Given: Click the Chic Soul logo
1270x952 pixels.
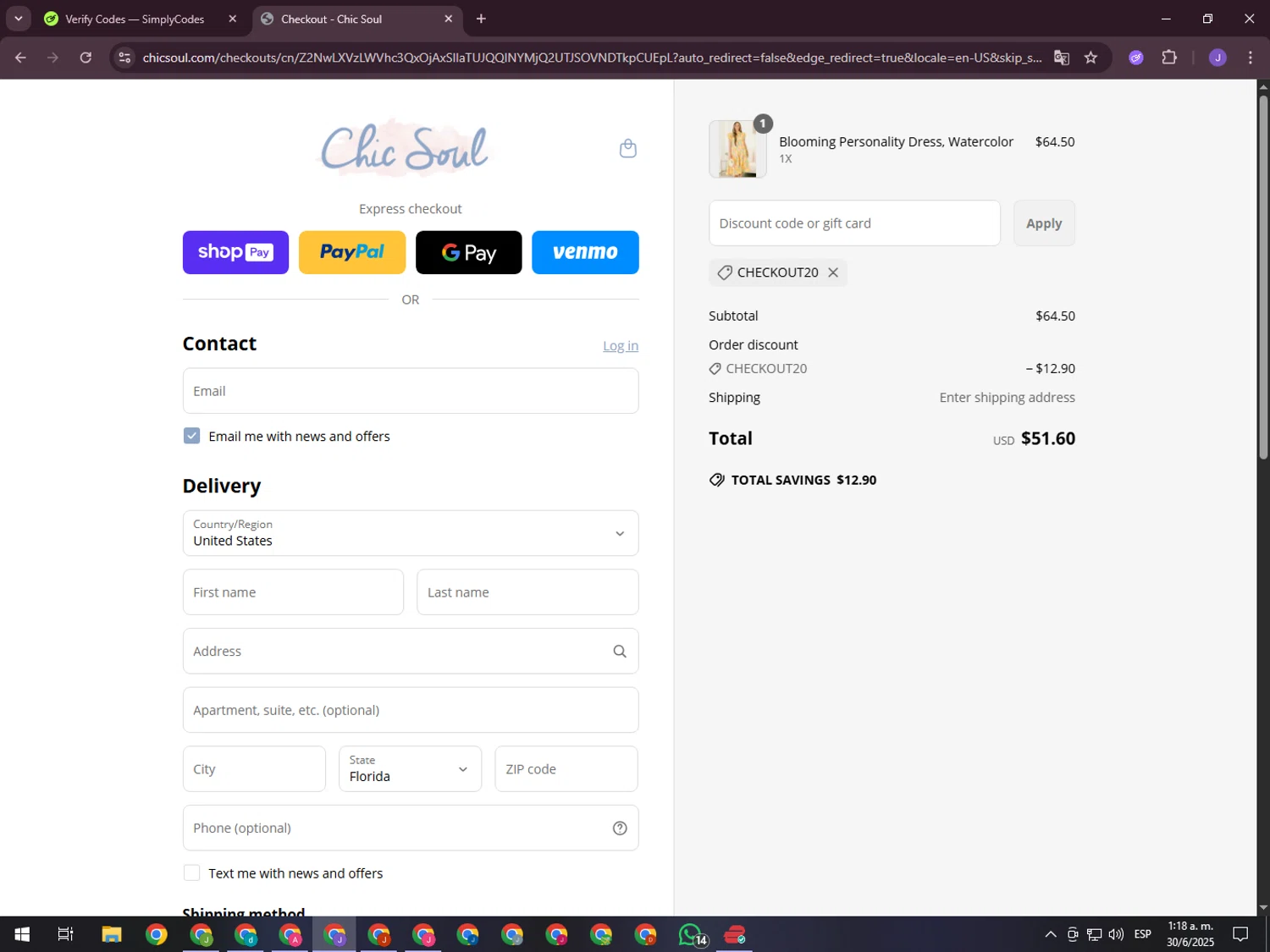Looking at the screenshot, I should point(405,149).
